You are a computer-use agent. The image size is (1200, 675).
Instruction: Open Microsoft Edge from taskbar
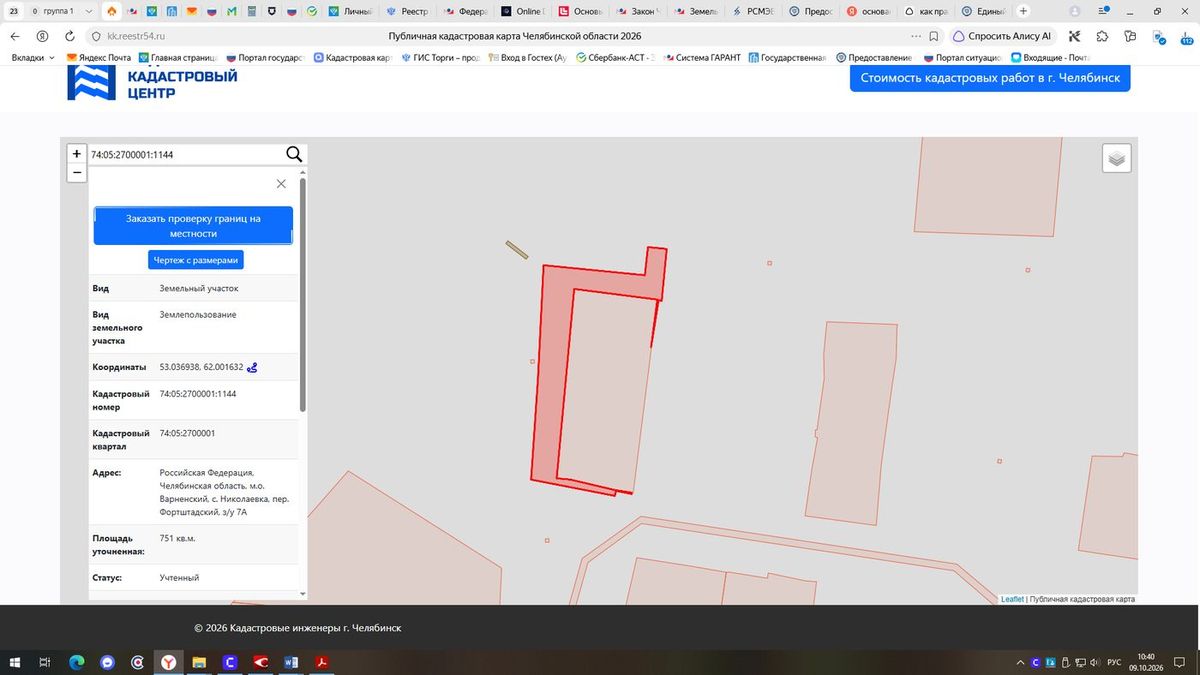(76, 662)
